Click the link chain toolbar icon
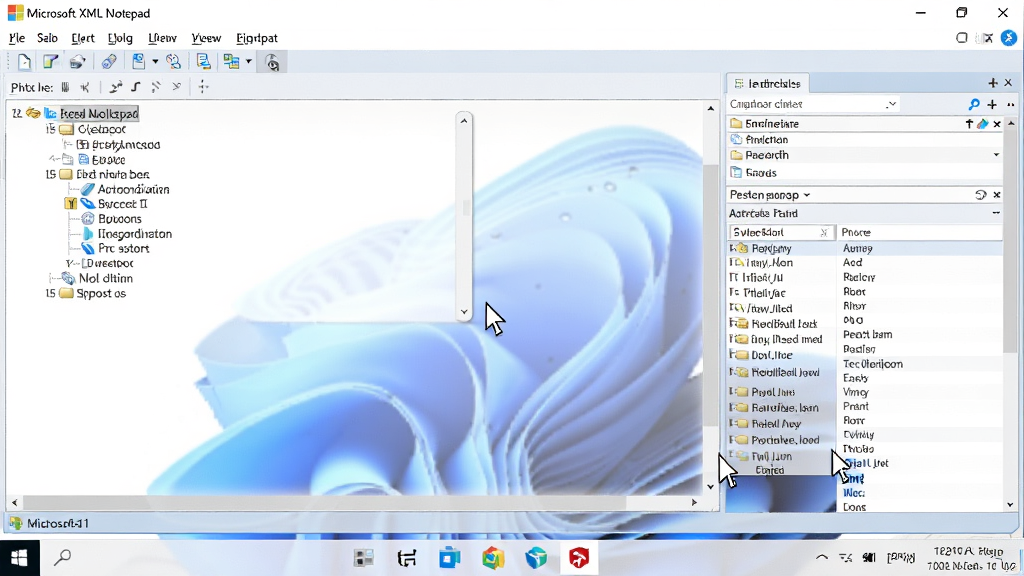The height and width of the screenshot is (576, 1024). [x=108, y=62]
